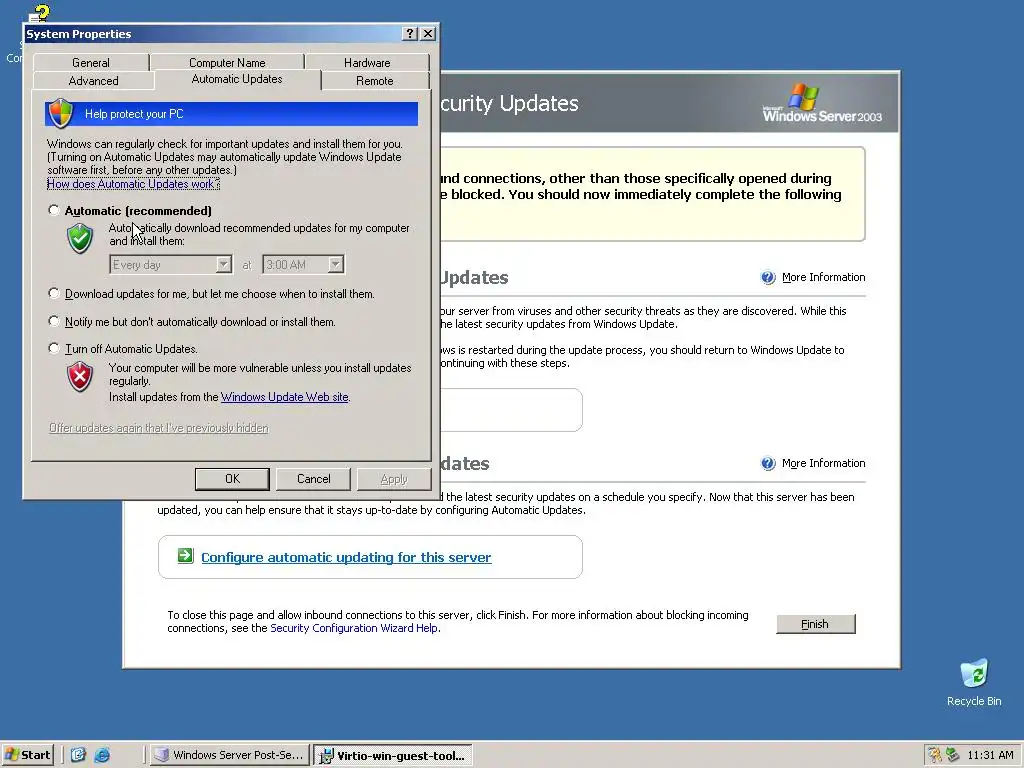Viewport: 1024px width, 768px height.
Task: Click upper More Information link
Action: click(824, 277)
